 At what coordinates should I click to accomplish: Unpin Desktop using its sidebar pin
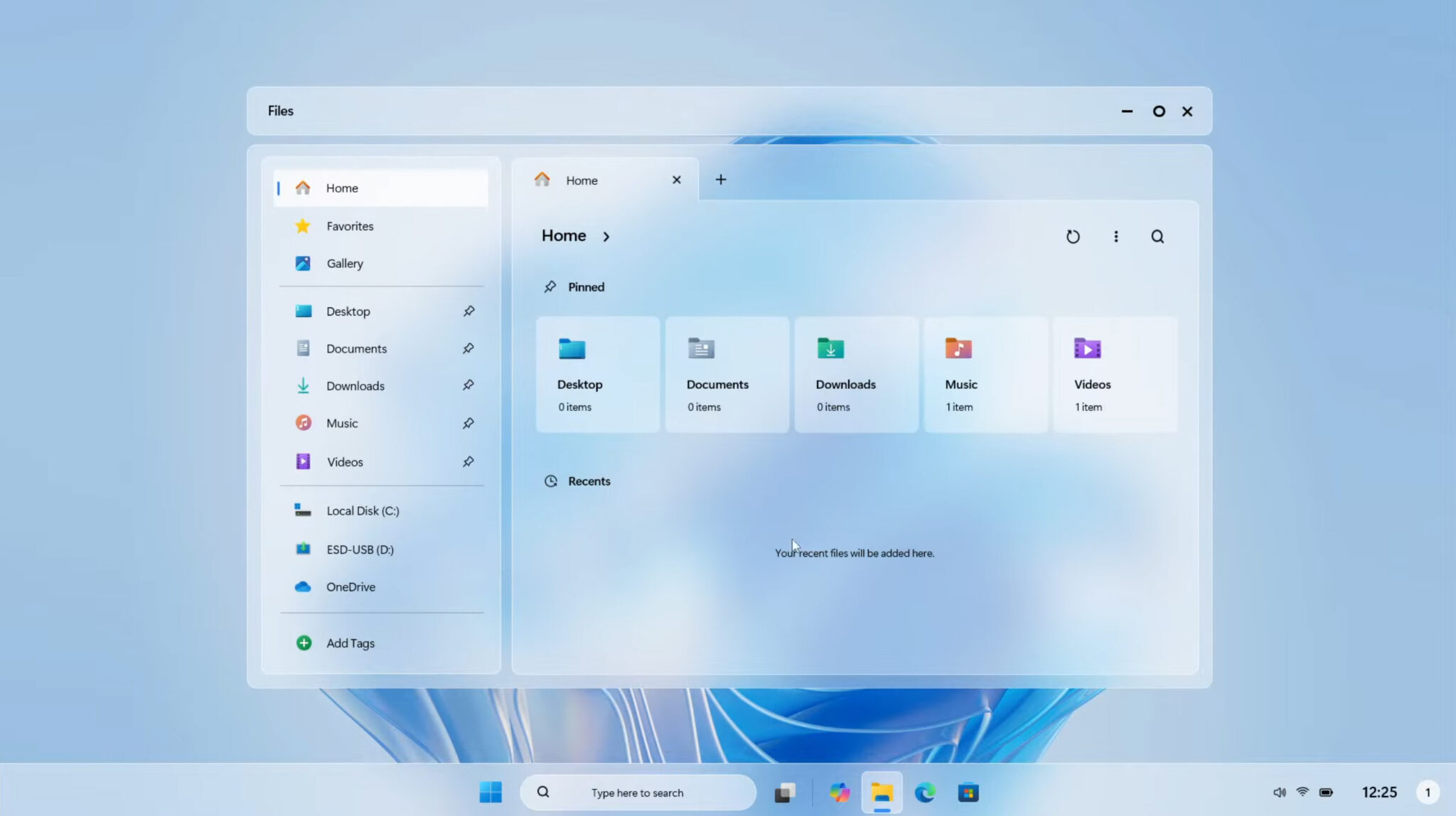(469, 311)
